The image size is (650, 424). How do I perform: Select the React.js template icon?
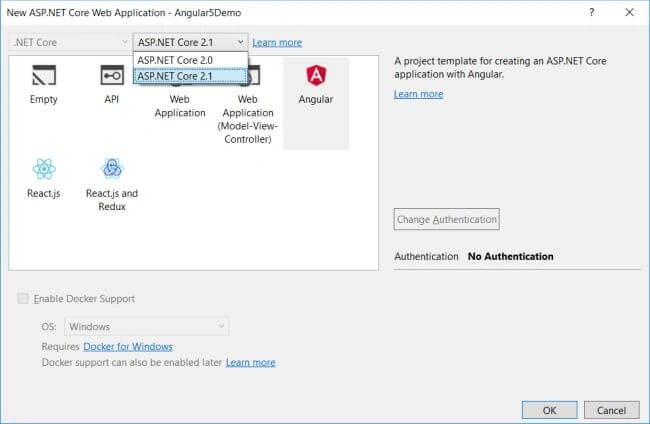click(x=44, y=169)
